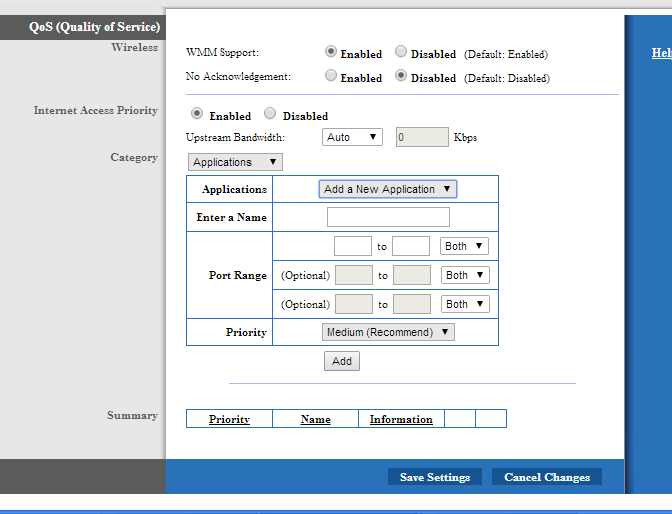The height and width of the screenshot is (514, 672).
Task: Click second optional port range end field
Action: [x=412, y=275]
